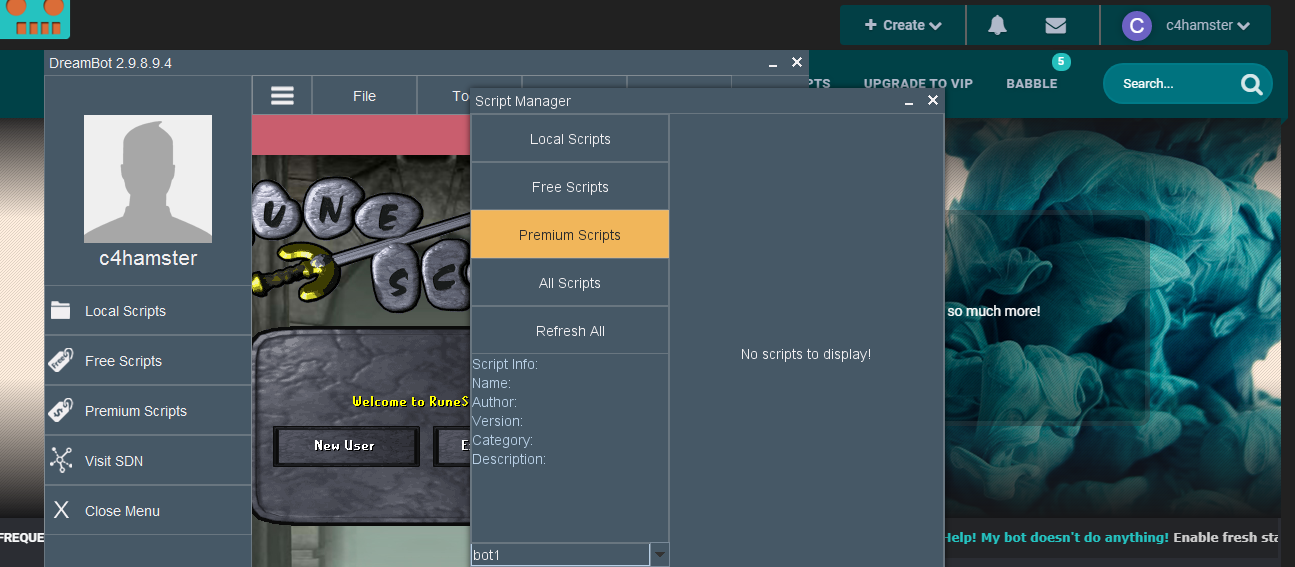The width and height of the screenshot is (1295, 567).
Task: Click 'Welcome to RuneS' text on game screen
Action: [x=411, y=401]
